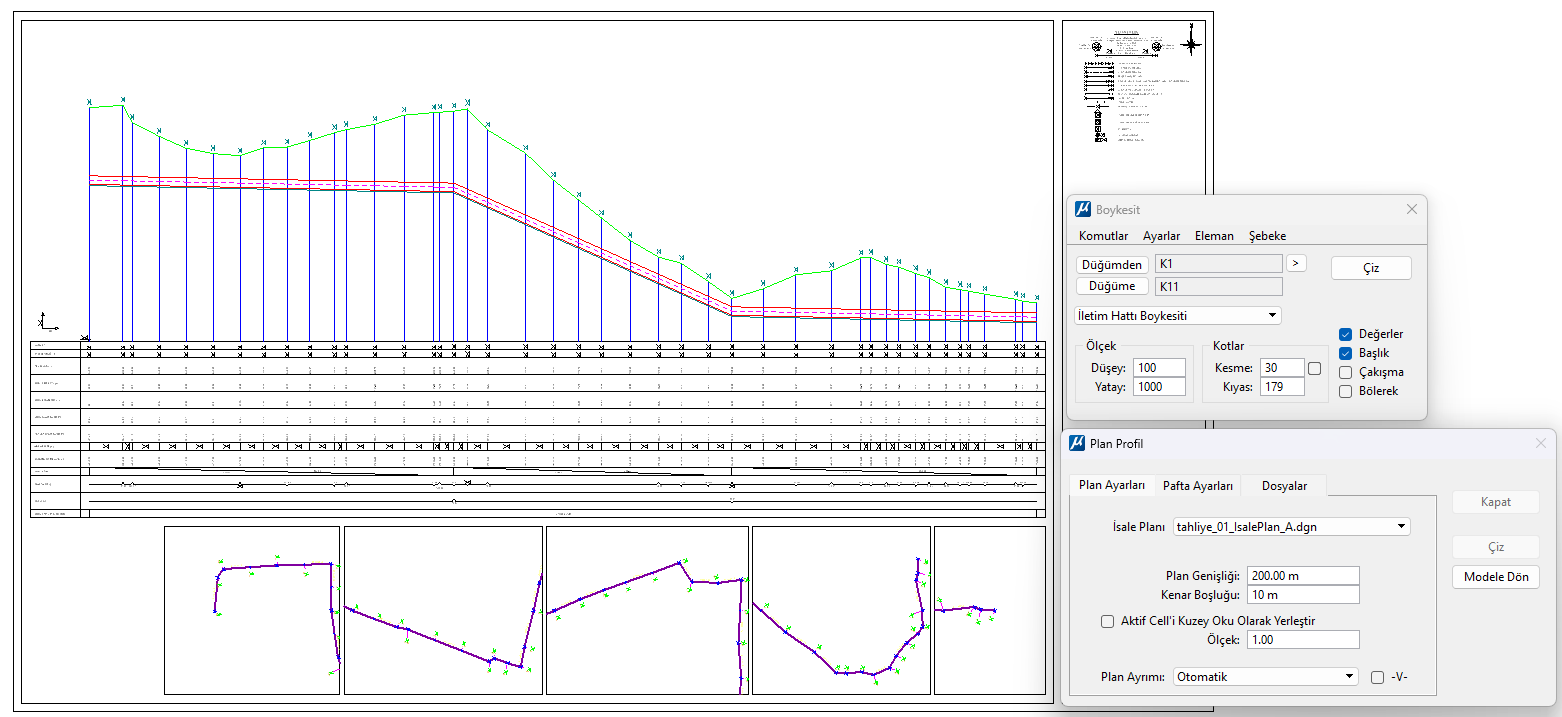1562x717 pixels.
Task: Open the İletim Hattı Boykesiti dropdown
Action: [x=1177, y=316]
